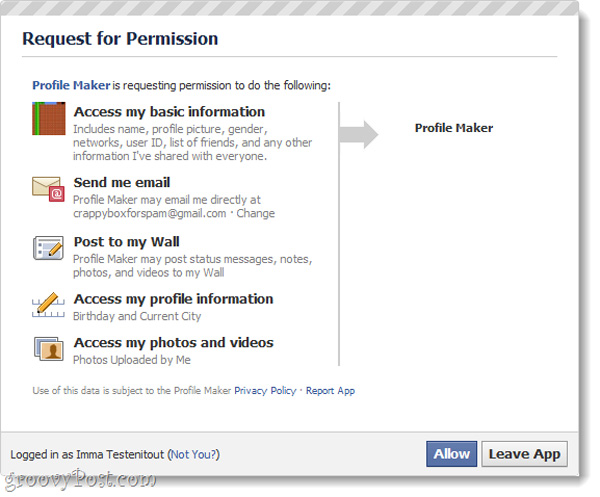Open the Privacy Policy link

pos(265,391)
